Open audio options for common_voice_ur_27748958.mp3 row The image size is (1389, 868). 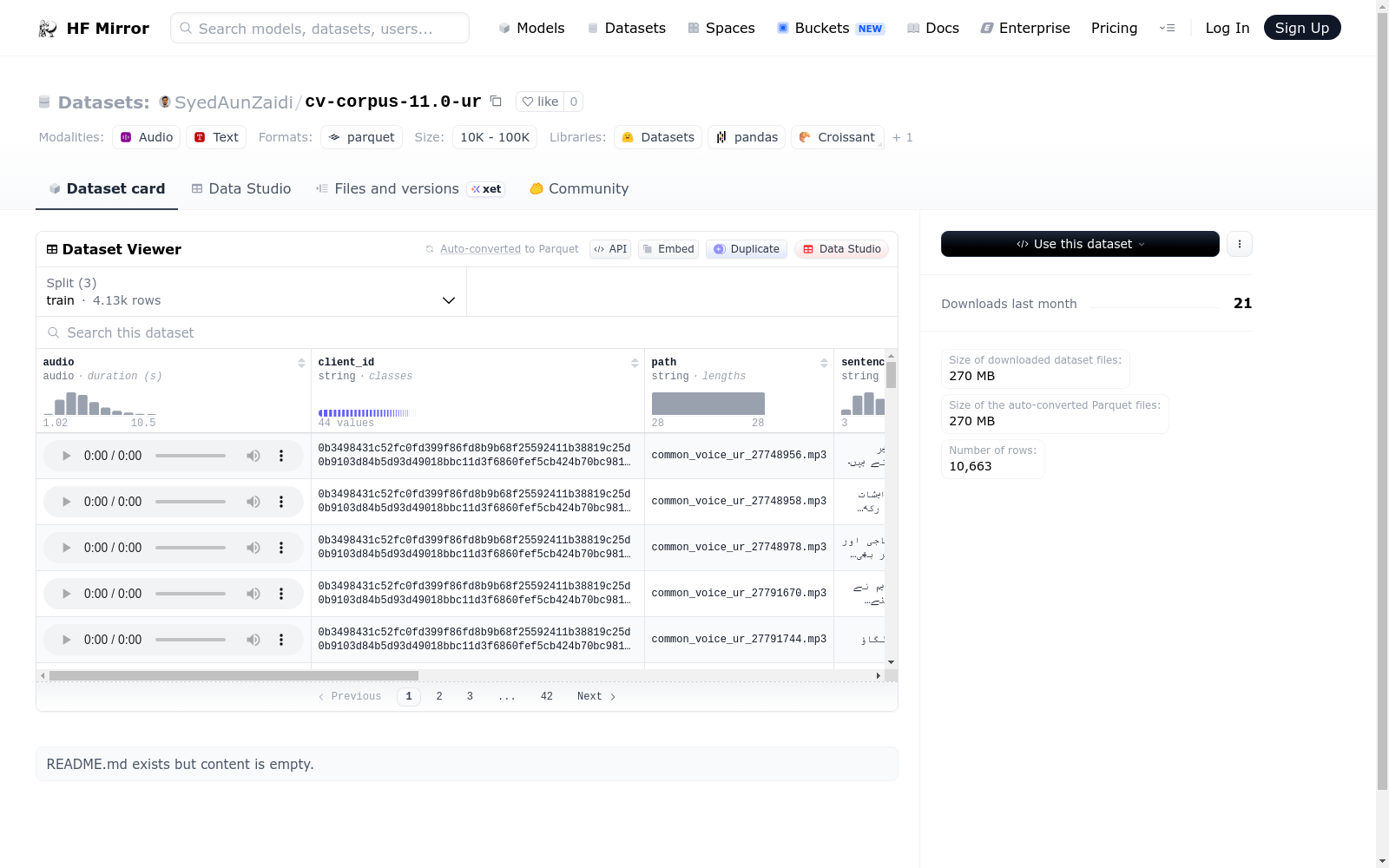281,502
